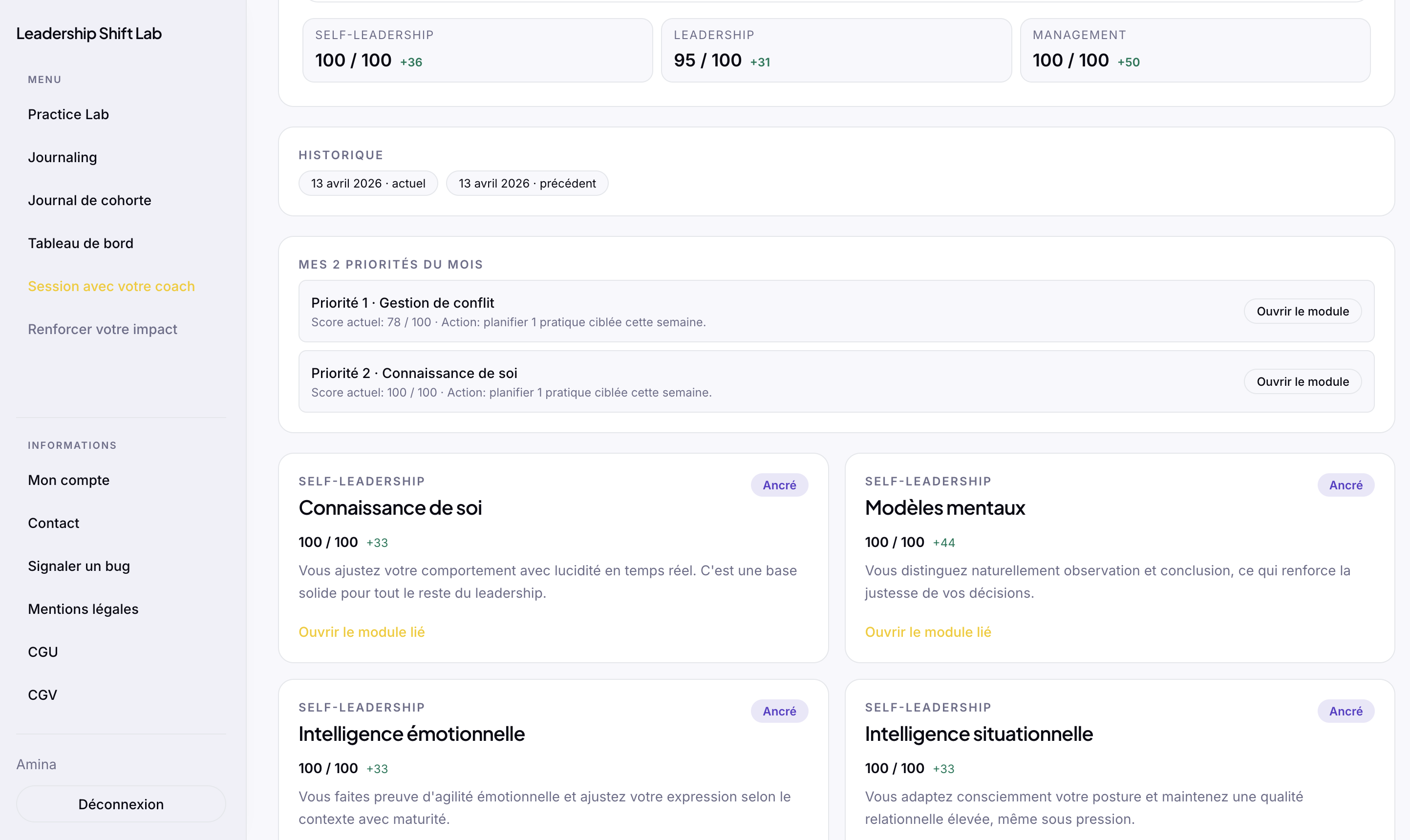Go to Journaling section

point(62,157)
